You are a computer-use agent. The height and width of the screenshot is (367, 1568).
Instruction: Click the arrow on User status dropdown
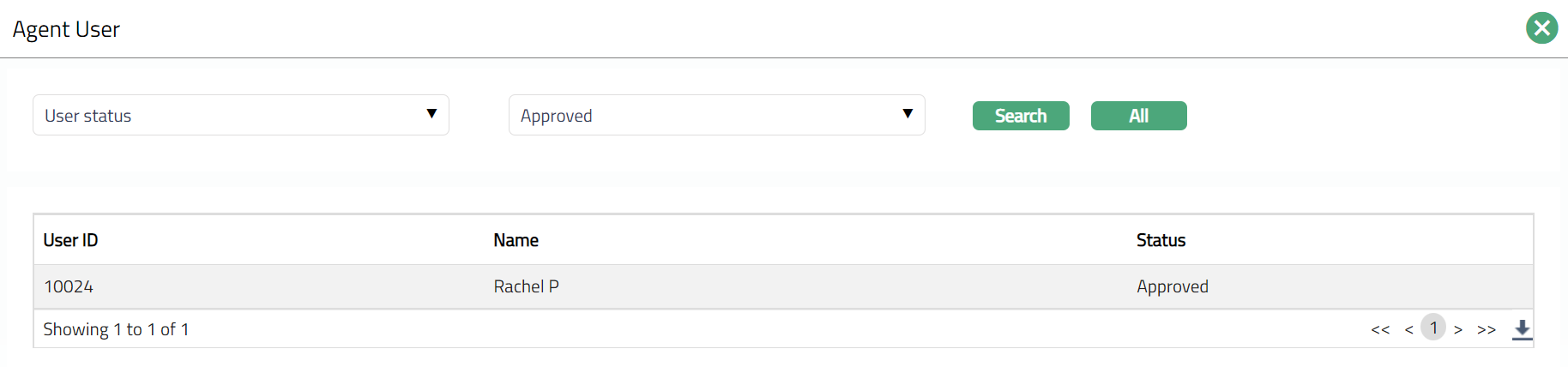click(431, 114)
